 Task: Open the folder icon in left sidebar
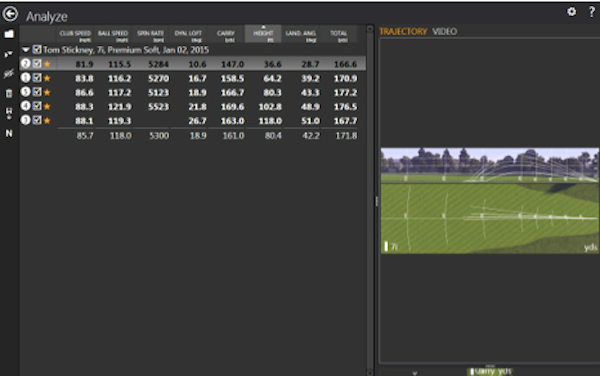(x=9, y=34)
